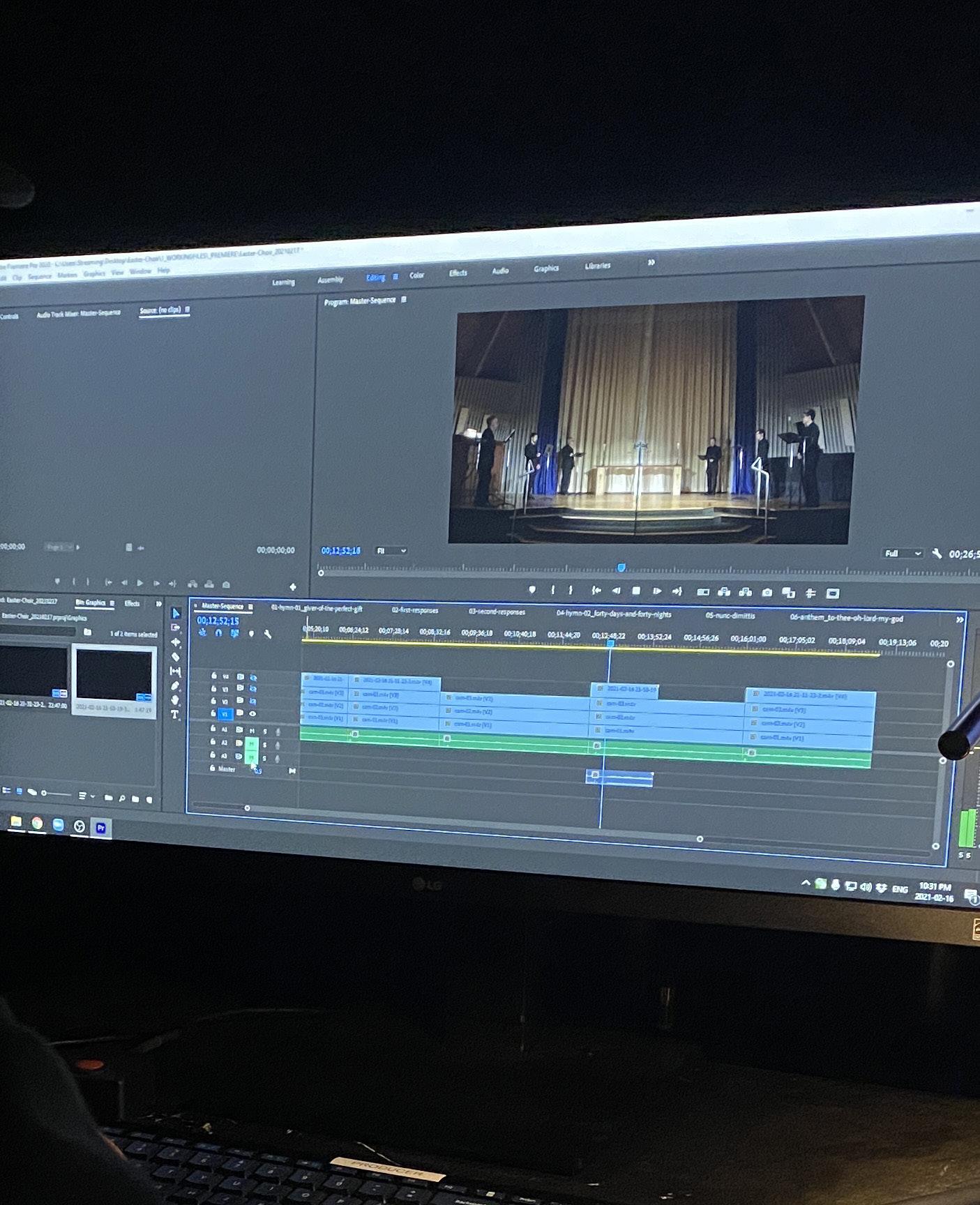Open the Audio Track Mixer tab
The width and height of the screenshot is (980, 1205).
(x=78, y=313)
